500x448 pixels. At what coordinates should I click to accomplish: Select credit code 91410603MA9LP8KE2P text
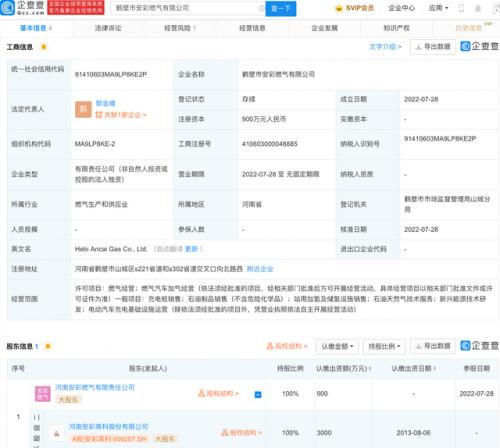pyautogui.click(x=111, y=75)
